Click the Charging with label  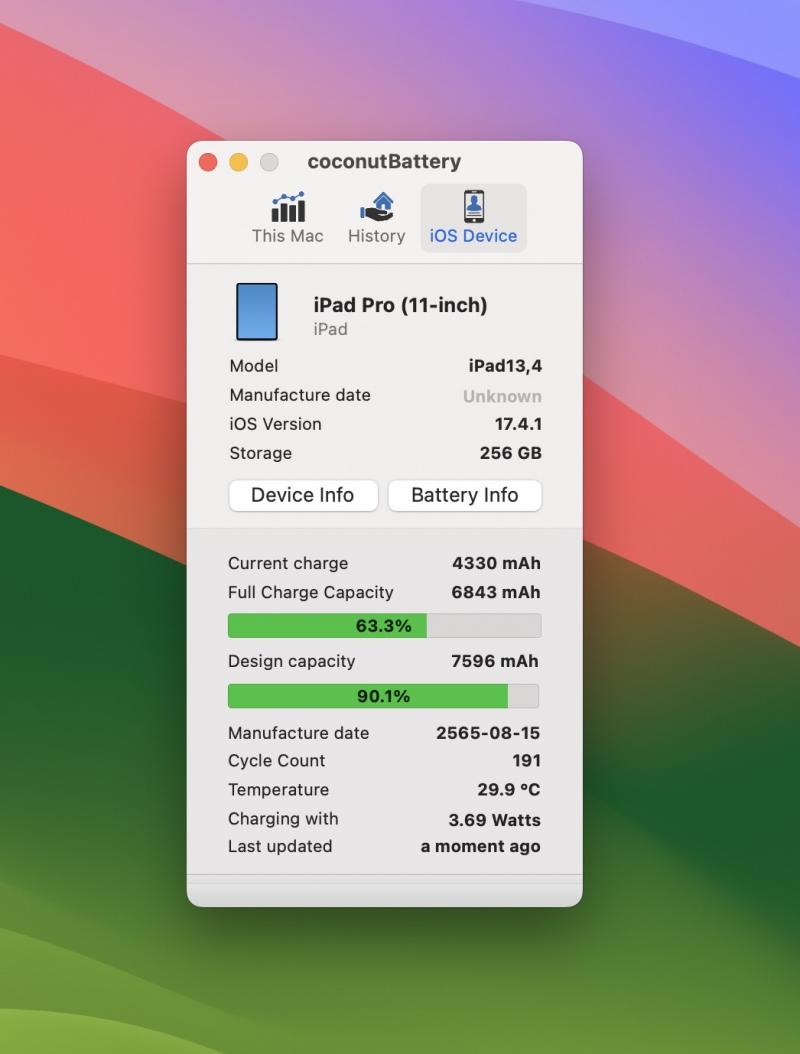pos(283,819)
